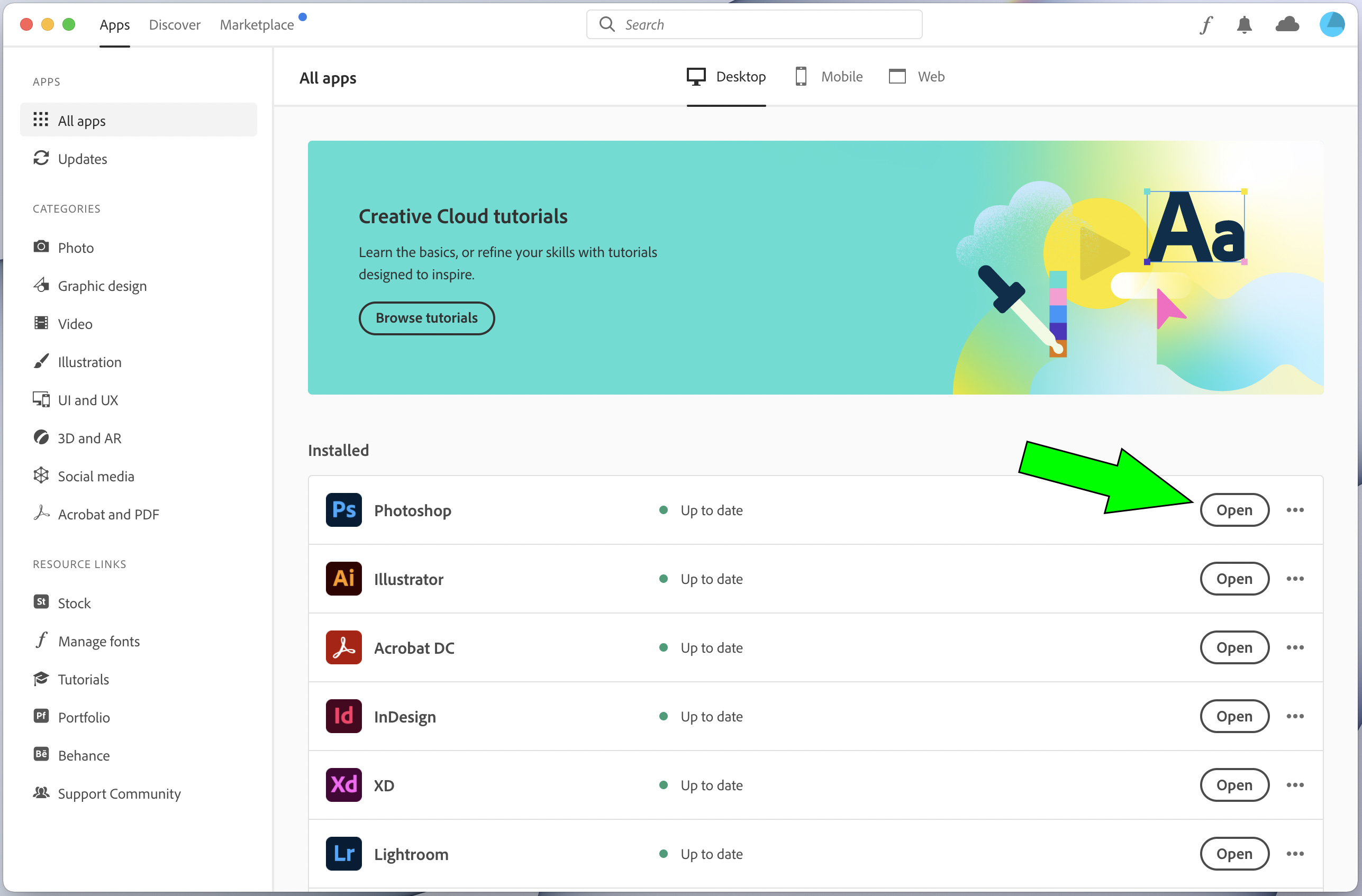Show more options for XD

point(1294,784)
